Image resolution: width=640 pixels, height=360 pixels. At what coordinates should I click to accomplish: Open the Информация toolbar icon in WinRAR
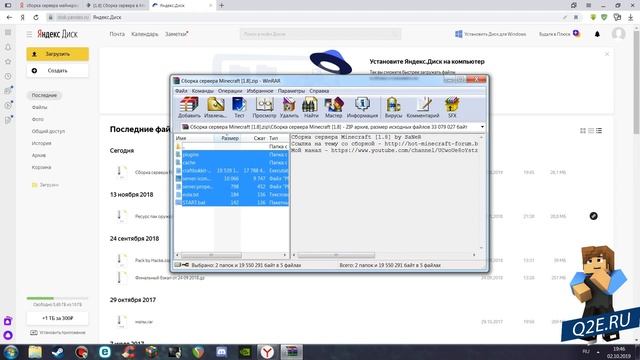coord(362,108)
